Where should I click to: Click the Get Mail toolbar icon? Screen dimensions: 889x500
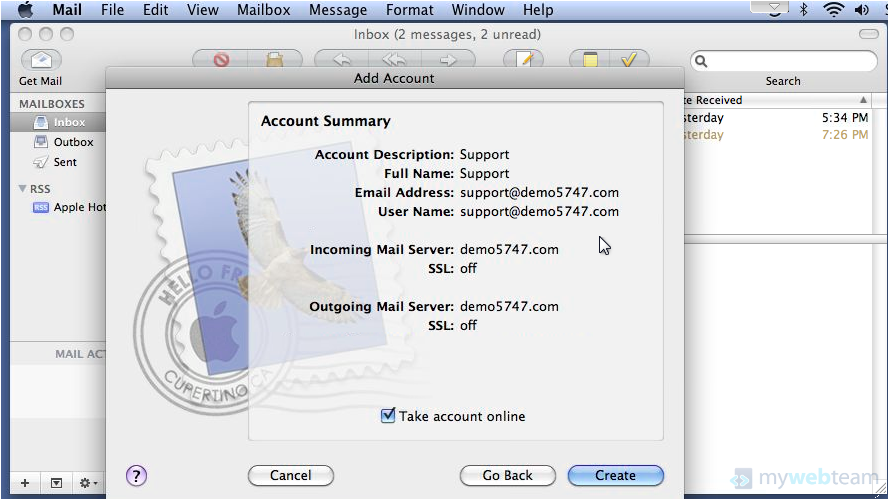(40, 61)
